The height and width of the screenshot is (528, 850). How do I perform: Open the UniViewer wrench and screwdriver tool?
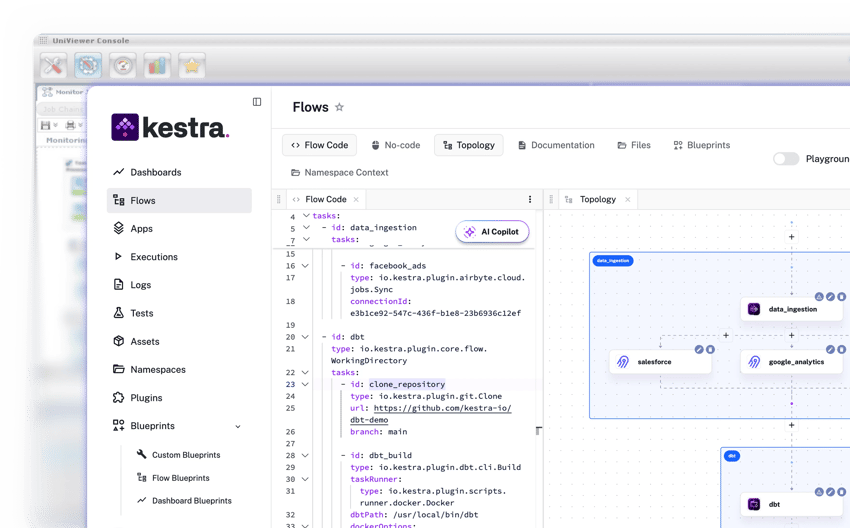(53, 66)
